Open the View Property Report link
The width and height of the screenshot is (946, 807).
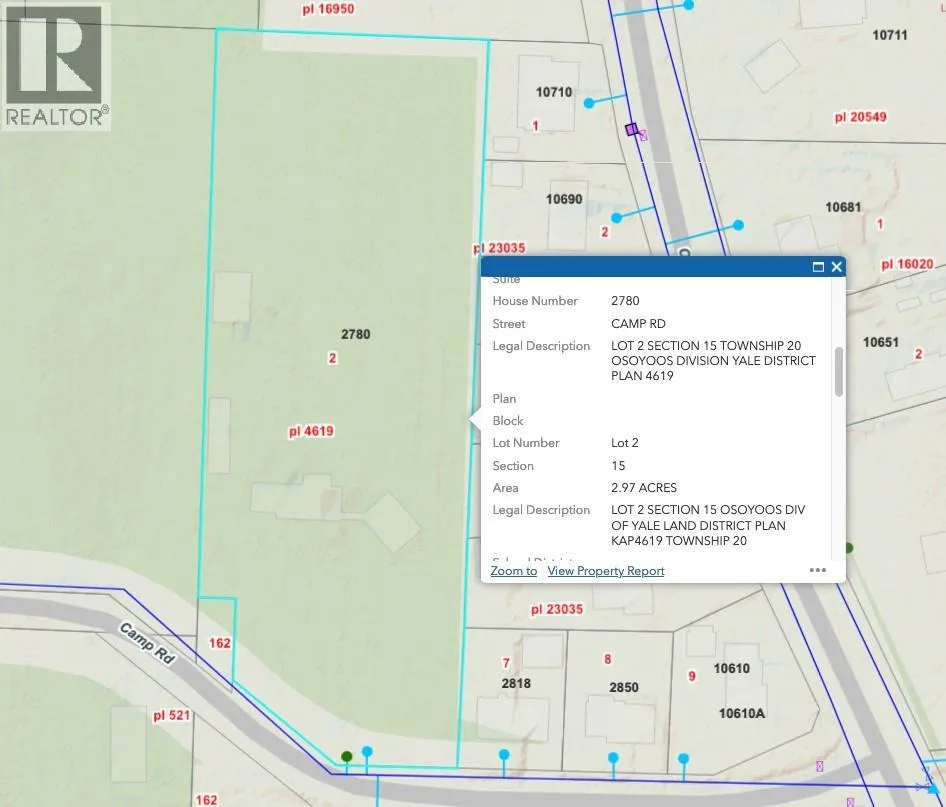click(x=605, y=571)
